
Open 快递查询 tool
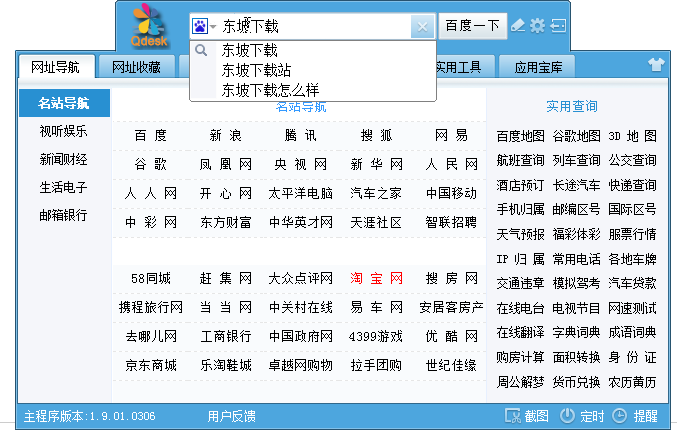point(633,185)
